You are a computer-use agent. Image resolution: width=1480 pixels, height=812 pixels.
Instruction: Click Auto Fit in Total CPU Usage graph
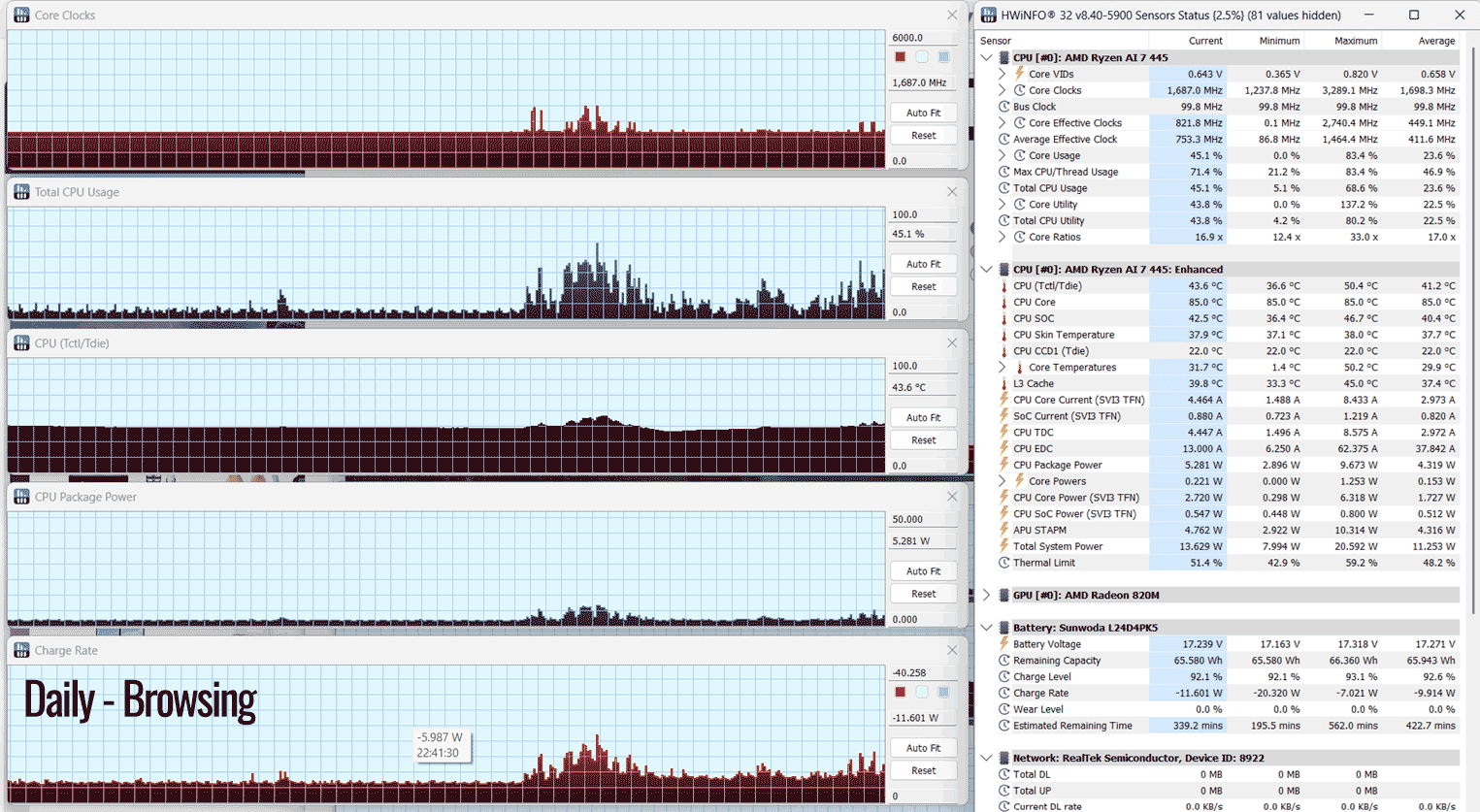923,264
